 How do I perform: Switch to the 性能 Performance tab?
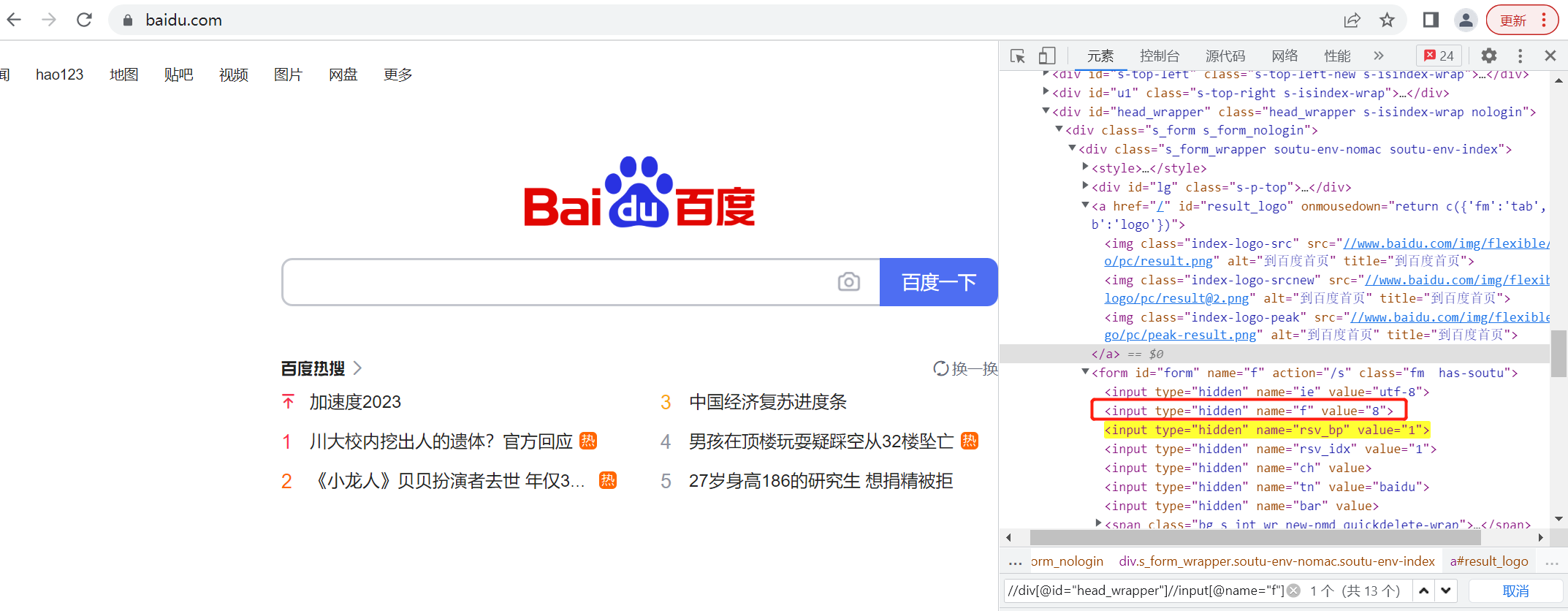click(1337, 56)
